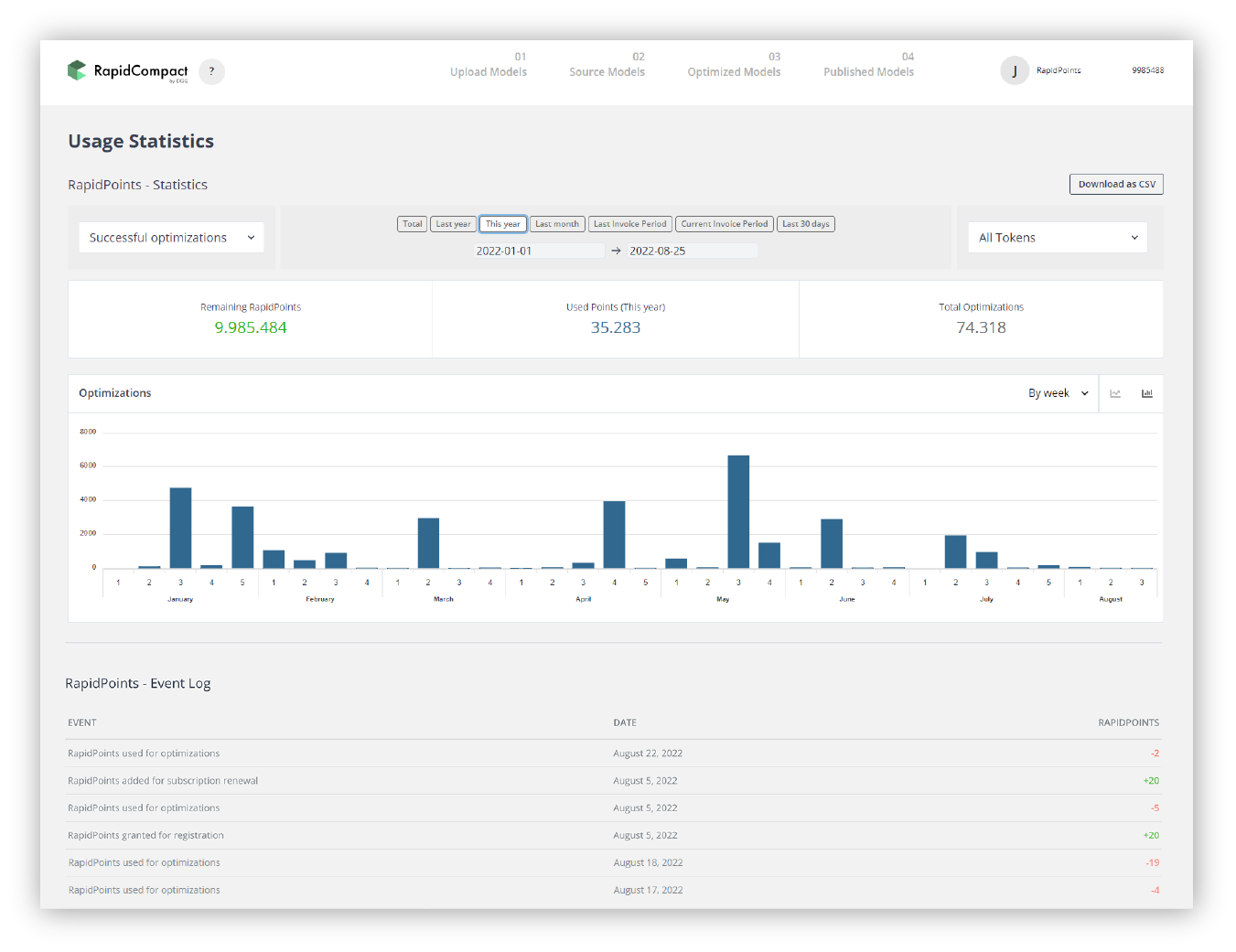
Task: Select 'RapidPoints granted for registration' row
Action: (613, 836)
